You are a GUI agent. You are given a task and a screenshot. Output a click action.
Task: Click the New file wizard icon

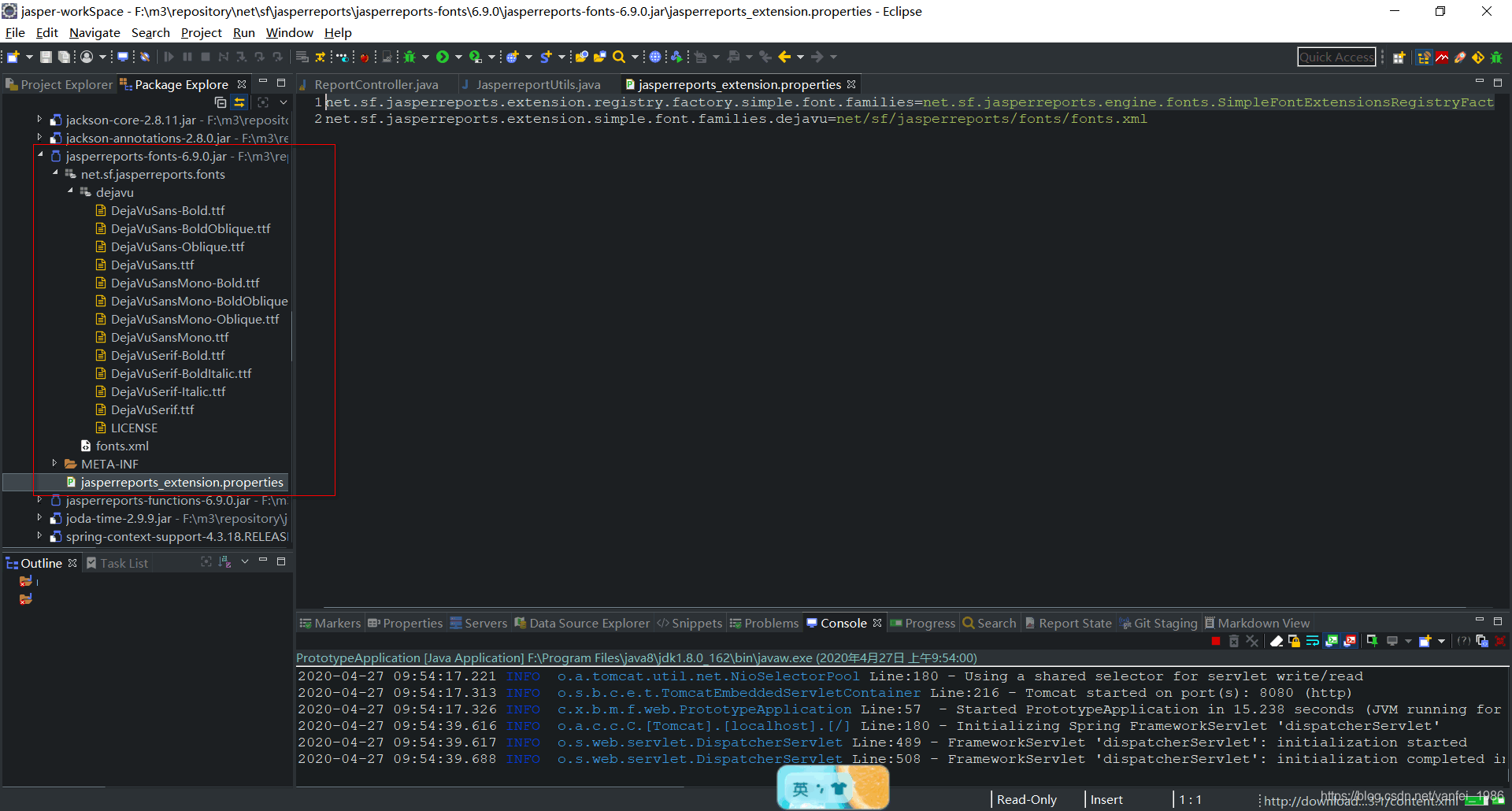13,57
